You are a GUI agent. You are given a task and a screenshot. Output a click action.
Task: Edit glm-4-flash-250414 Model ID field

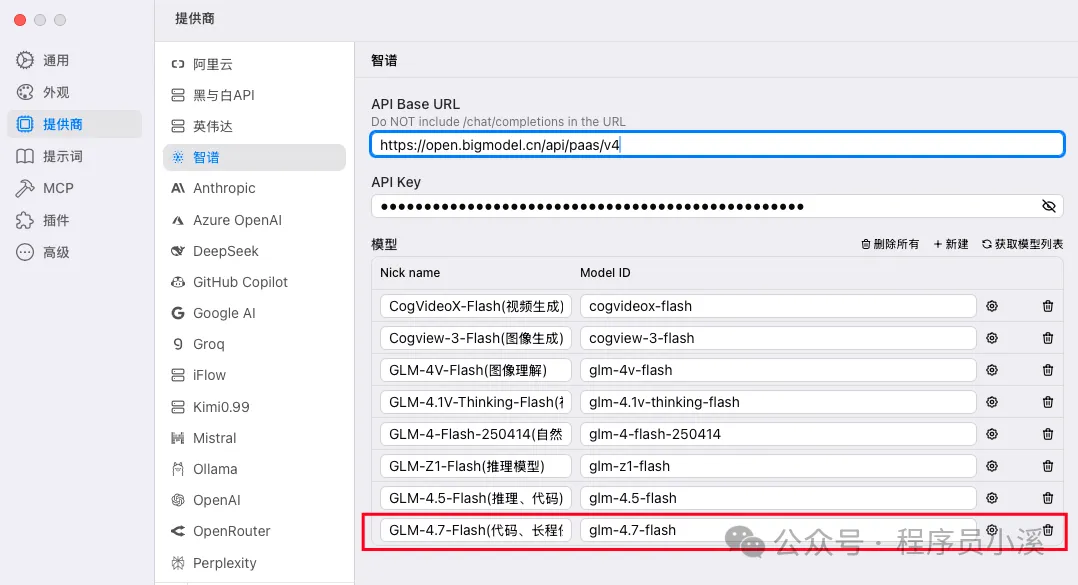point(778,434)
